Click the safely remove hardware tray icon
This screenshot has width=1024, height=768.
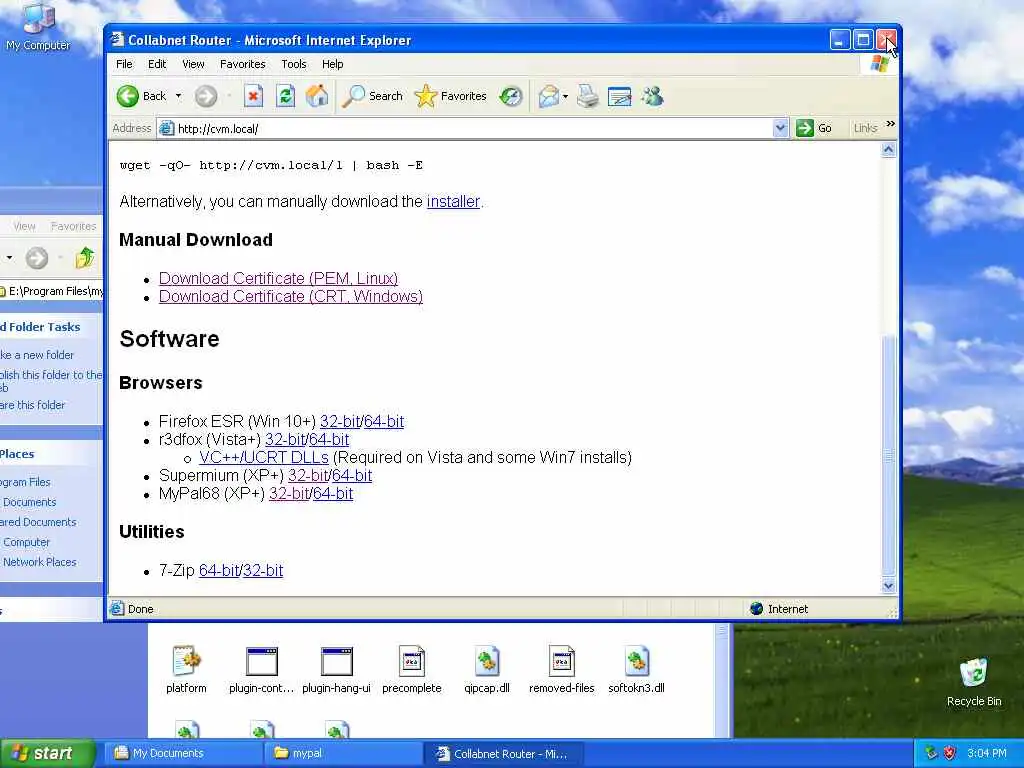[931, 754]
